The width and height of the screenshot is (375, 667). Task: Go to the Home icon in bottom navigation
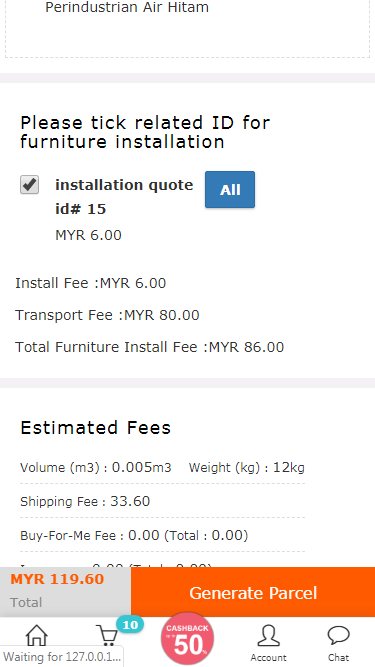37,636
